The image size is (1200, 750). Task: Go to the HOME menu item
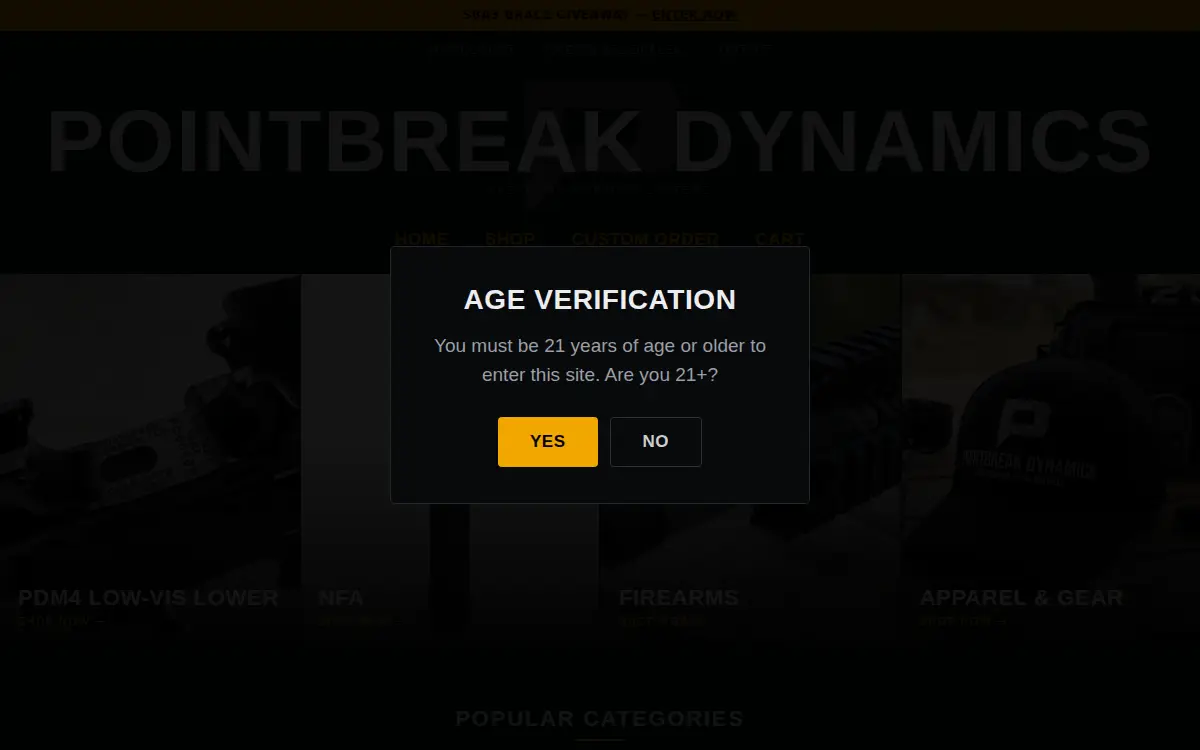pos(421,240)
